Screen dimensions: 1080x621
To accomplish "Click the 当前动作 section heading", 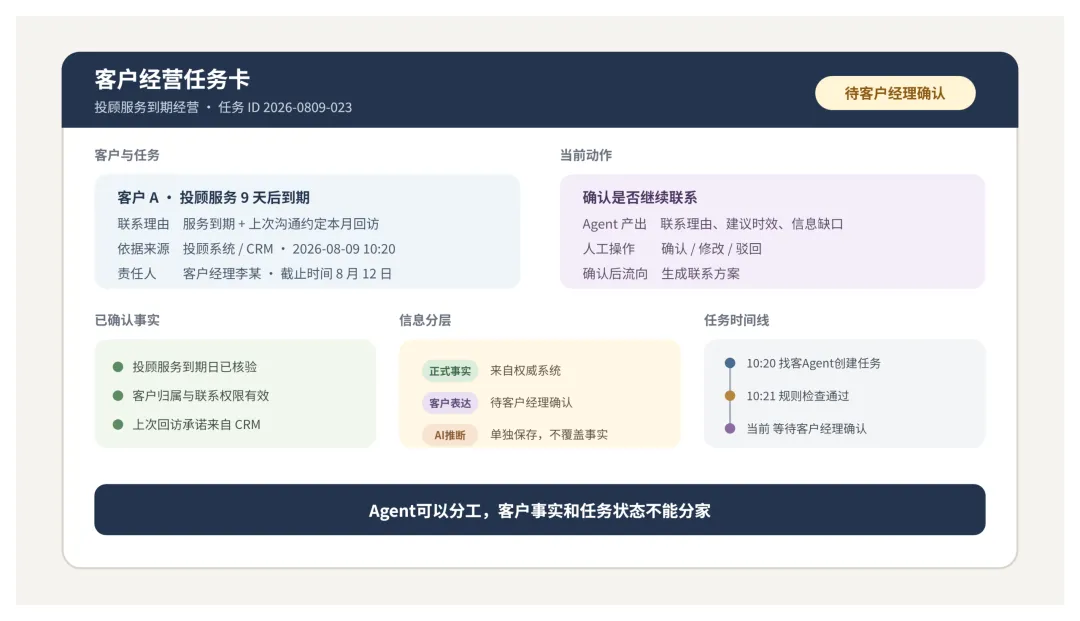I will [585, 155].
